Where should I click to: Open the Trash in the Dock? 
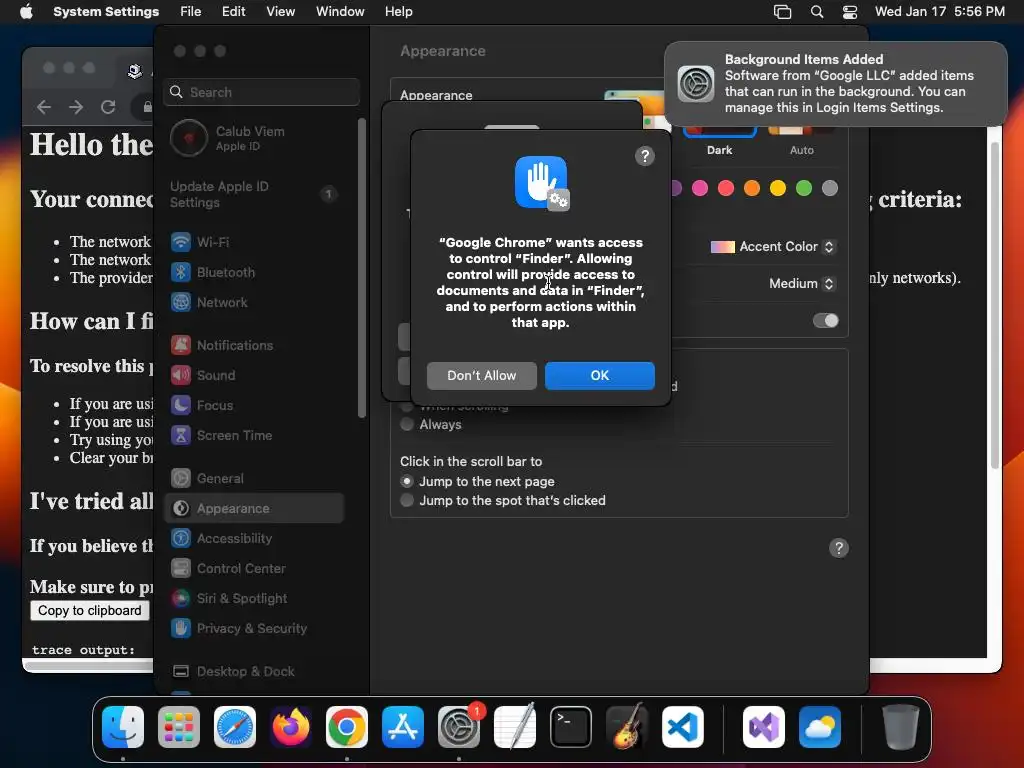click(x=901, y=727)
